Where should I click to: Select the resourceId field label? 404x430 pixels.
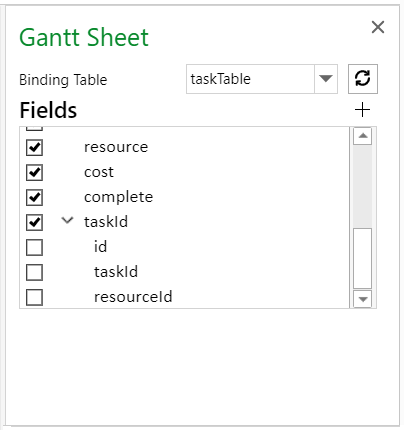click(x=133, y=297)
